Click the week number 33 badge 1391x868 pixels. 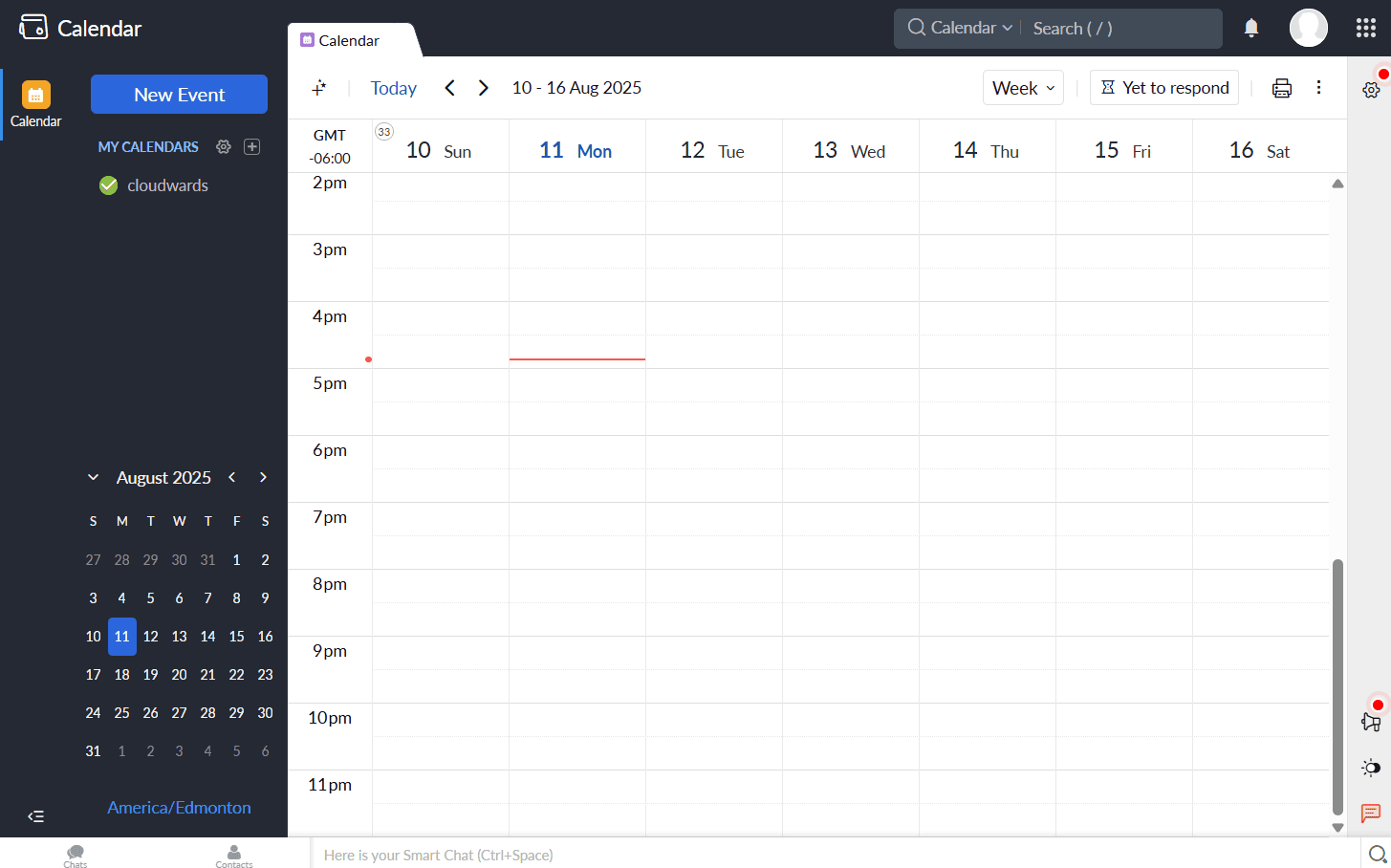(x=384, y=132)
